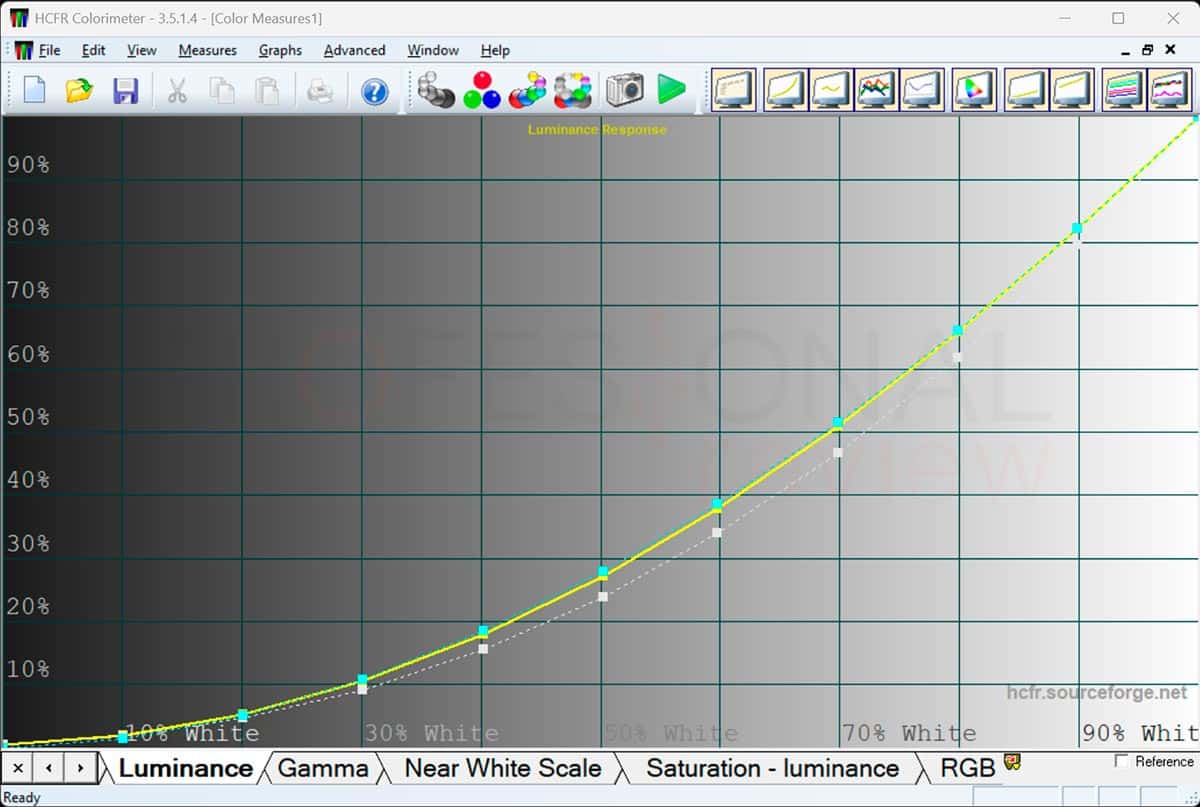Print using the printer icon

[x=319, y=91]
